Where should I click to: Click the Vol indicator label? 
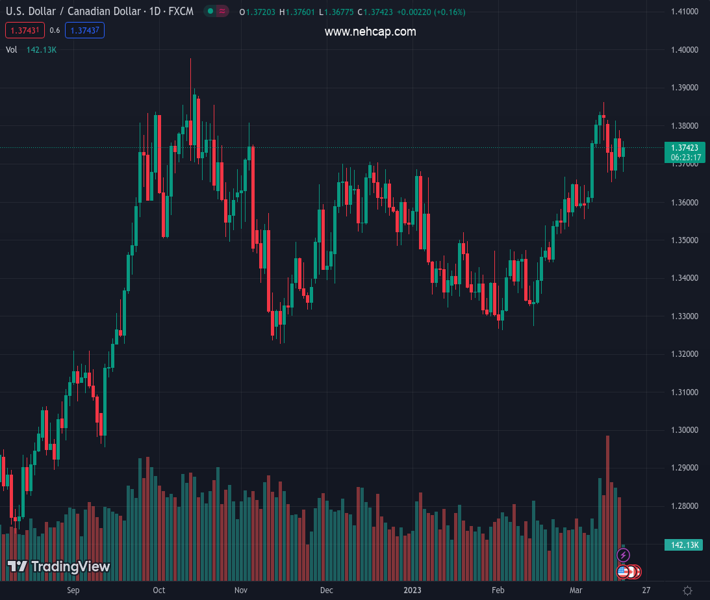click(11, 49)
